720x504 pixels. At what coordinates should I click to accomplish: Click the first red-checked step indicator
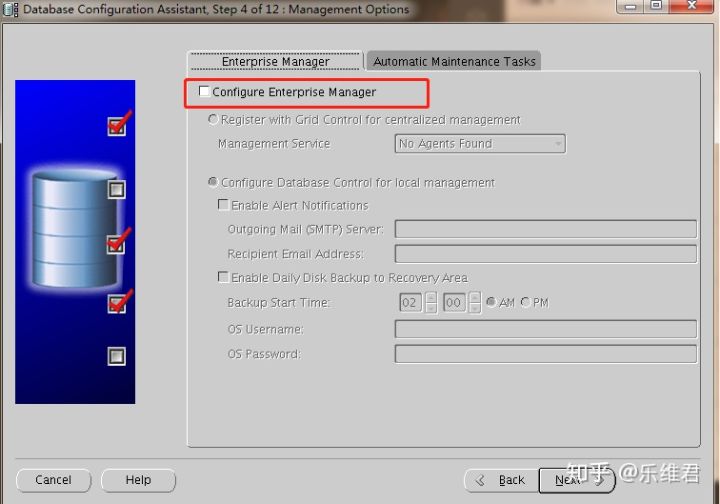[x=118, y=125]
